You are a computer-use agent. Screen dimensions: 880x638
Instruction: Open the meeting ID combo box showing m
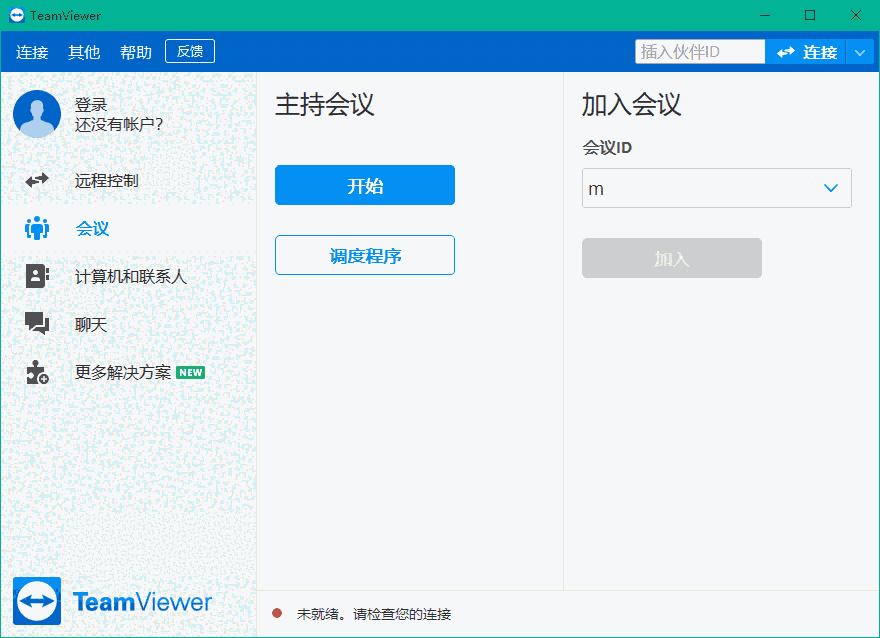(700, 188)
